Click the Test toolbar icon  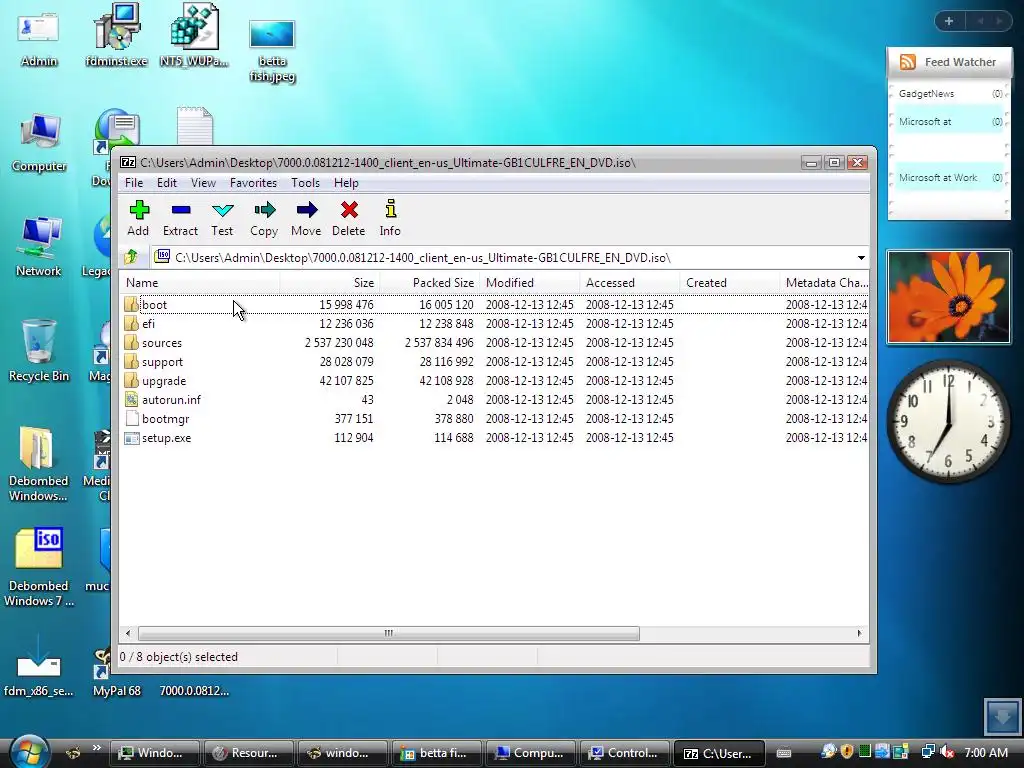click(x=222, y=210)
